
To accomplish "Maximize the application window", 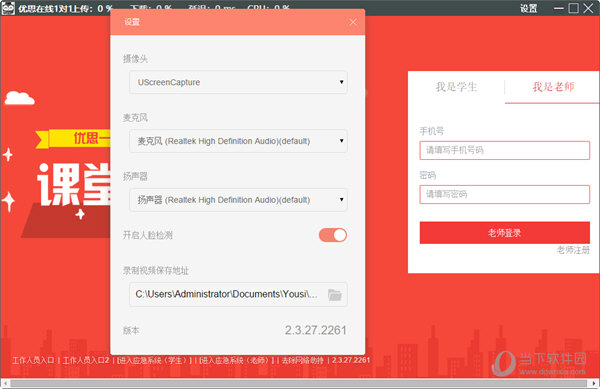I will pos(573,8).
